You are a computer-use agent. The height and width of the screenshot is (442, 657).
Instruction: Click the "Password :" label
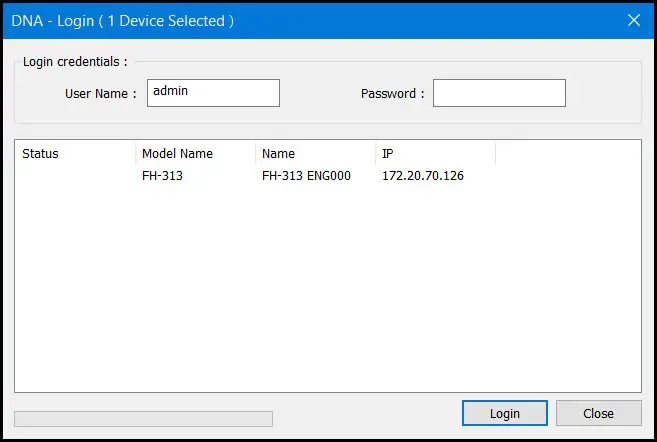point(392,94)
